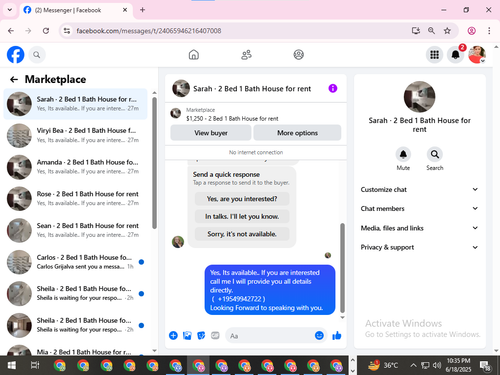Expand Media, files and links section
The height and width of the screenshot is (375, 500).
[x=419, y=228]
